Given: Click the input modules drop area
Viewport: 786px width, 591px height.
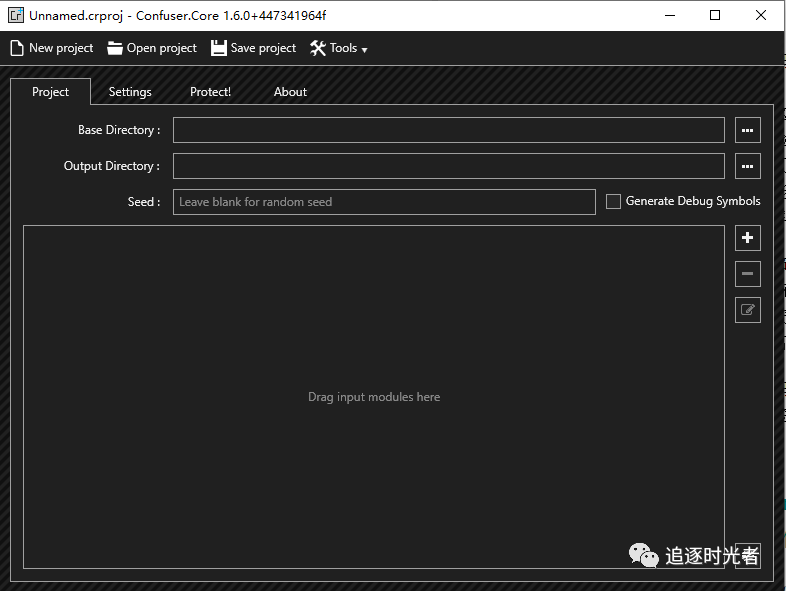Looking at the screenshot, I should coord(373,397).
